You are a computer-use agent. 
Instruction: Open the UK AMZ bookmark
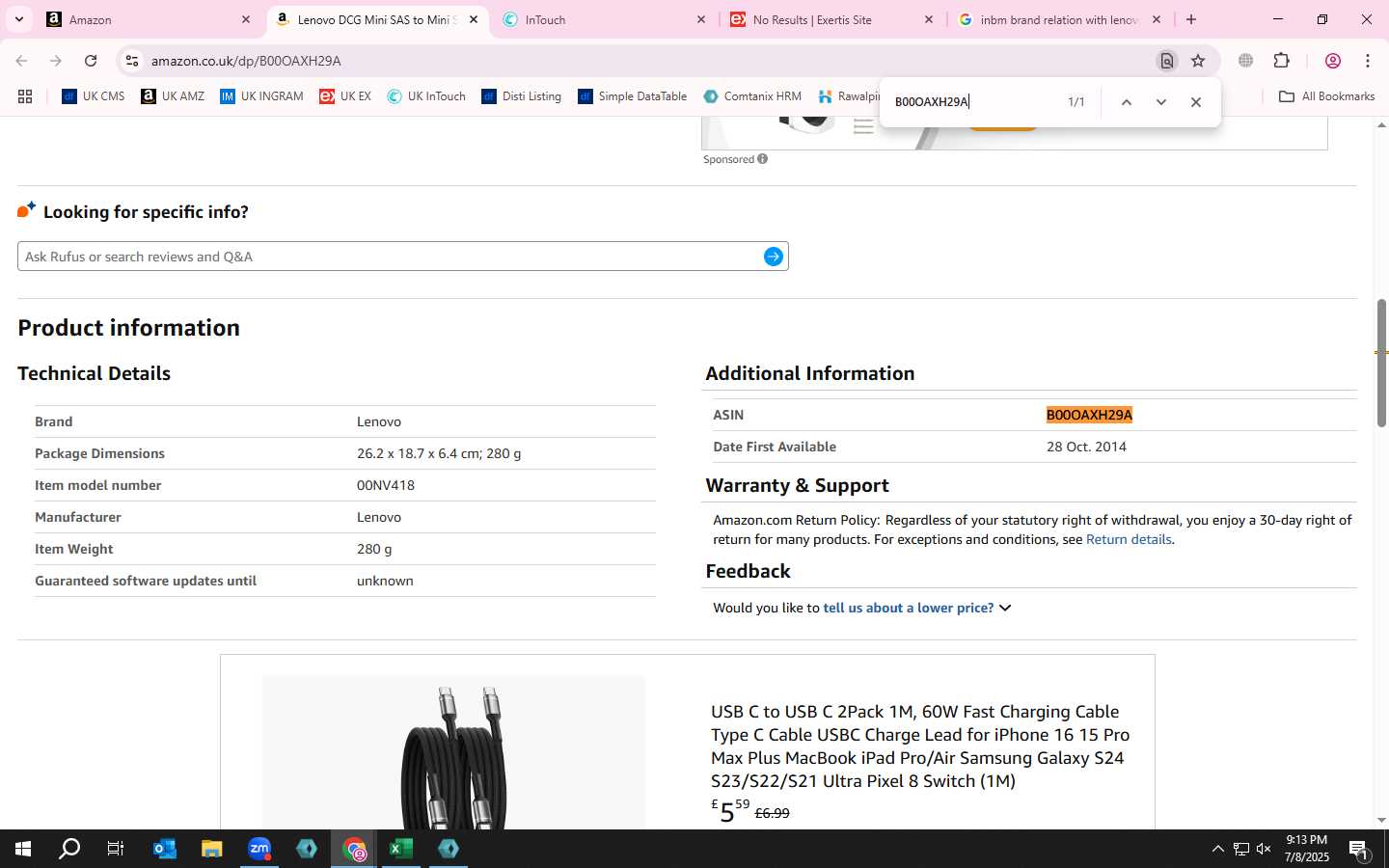click(x=173, y=96)
